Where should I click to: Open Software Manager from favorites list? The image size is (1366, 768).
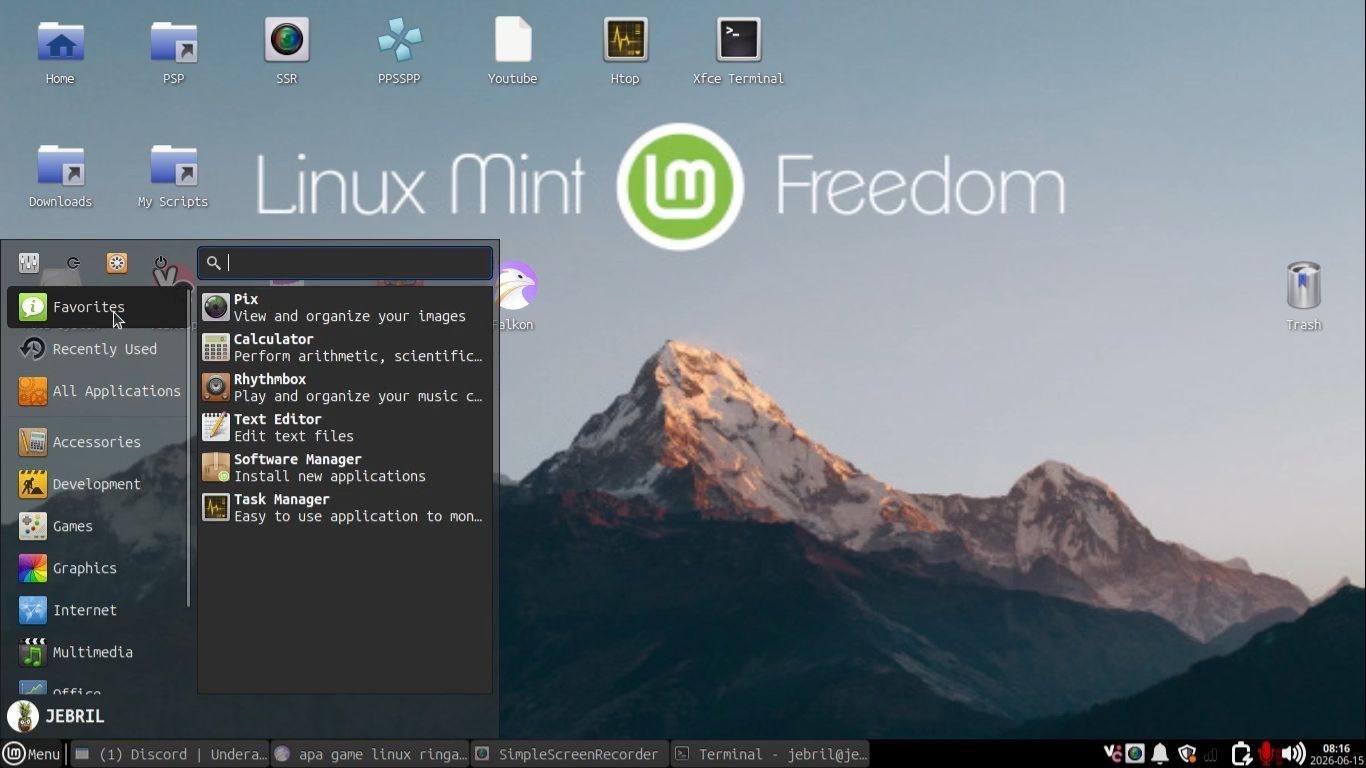coord(345,467)
